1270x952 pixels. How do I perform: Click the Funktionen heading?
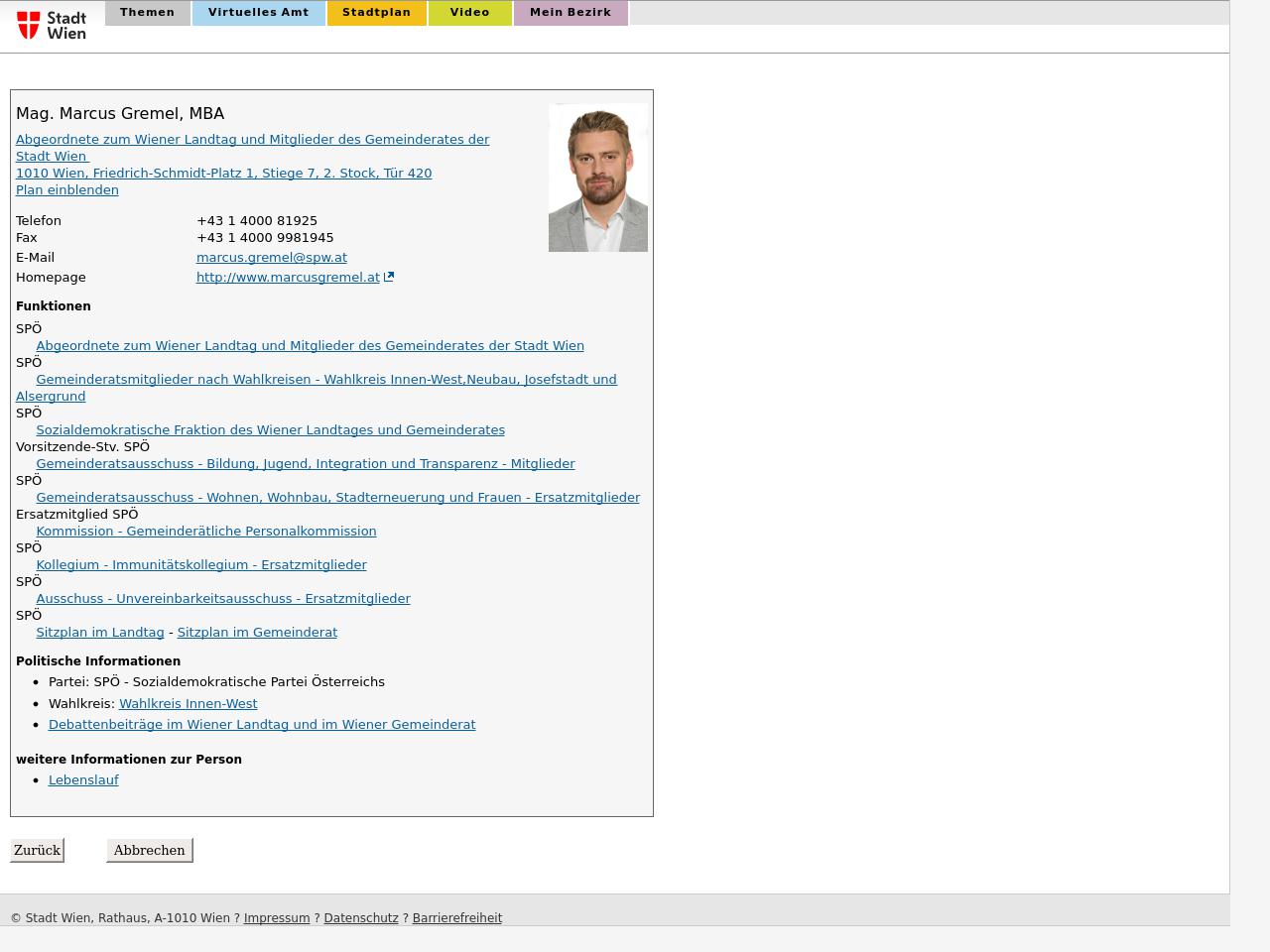tap(54, 306)
